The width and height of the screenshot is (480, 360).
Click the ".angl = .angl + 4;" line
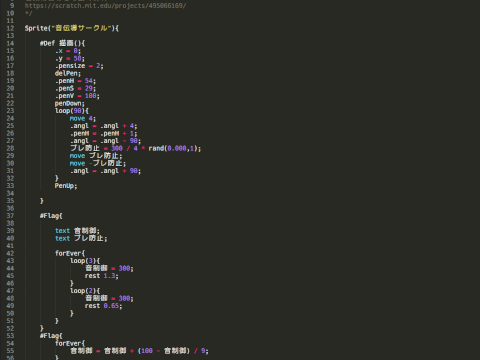(x=103, y=126)
